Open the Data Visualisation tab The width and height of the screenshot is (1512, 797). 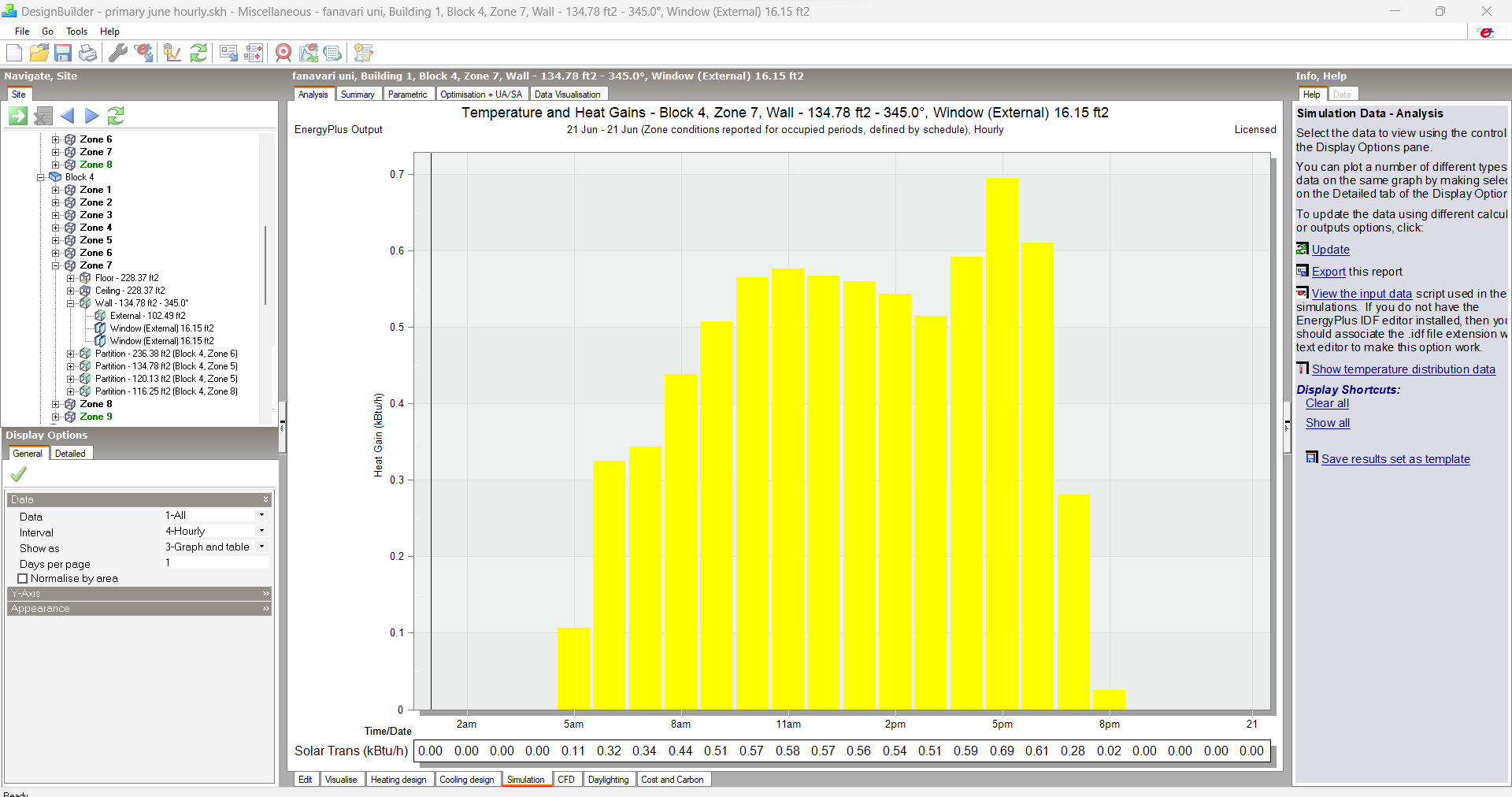point(568,95)
